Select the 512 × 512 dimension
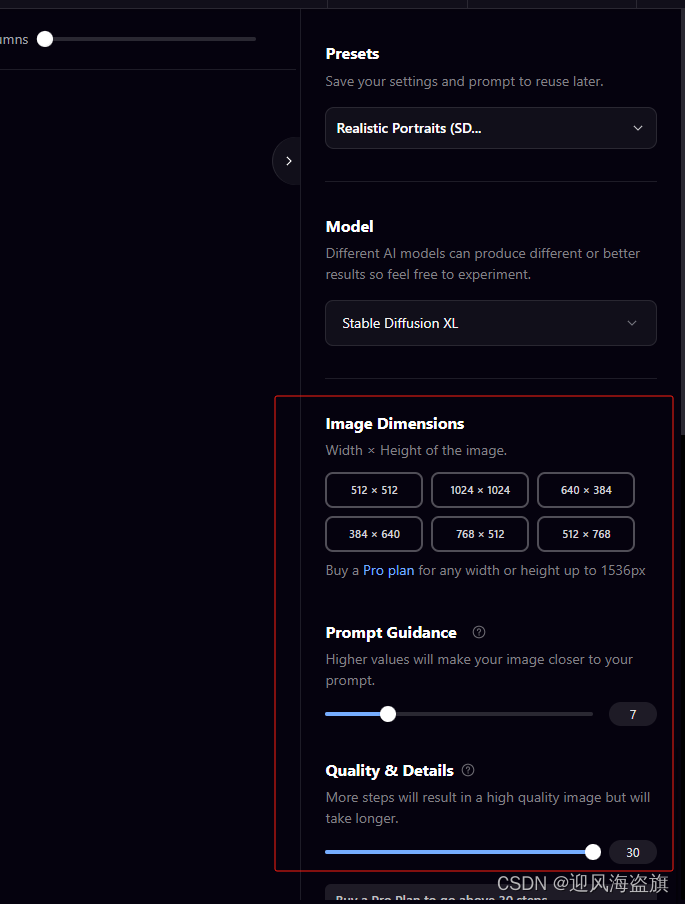This screenshot has width=685, height=904. (374, 490)
